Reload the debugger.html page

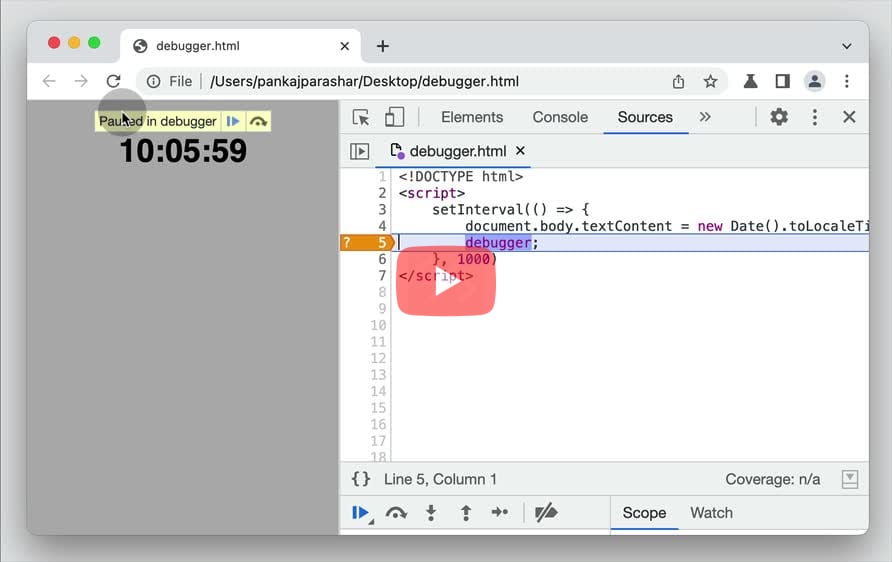coord(113,81)
